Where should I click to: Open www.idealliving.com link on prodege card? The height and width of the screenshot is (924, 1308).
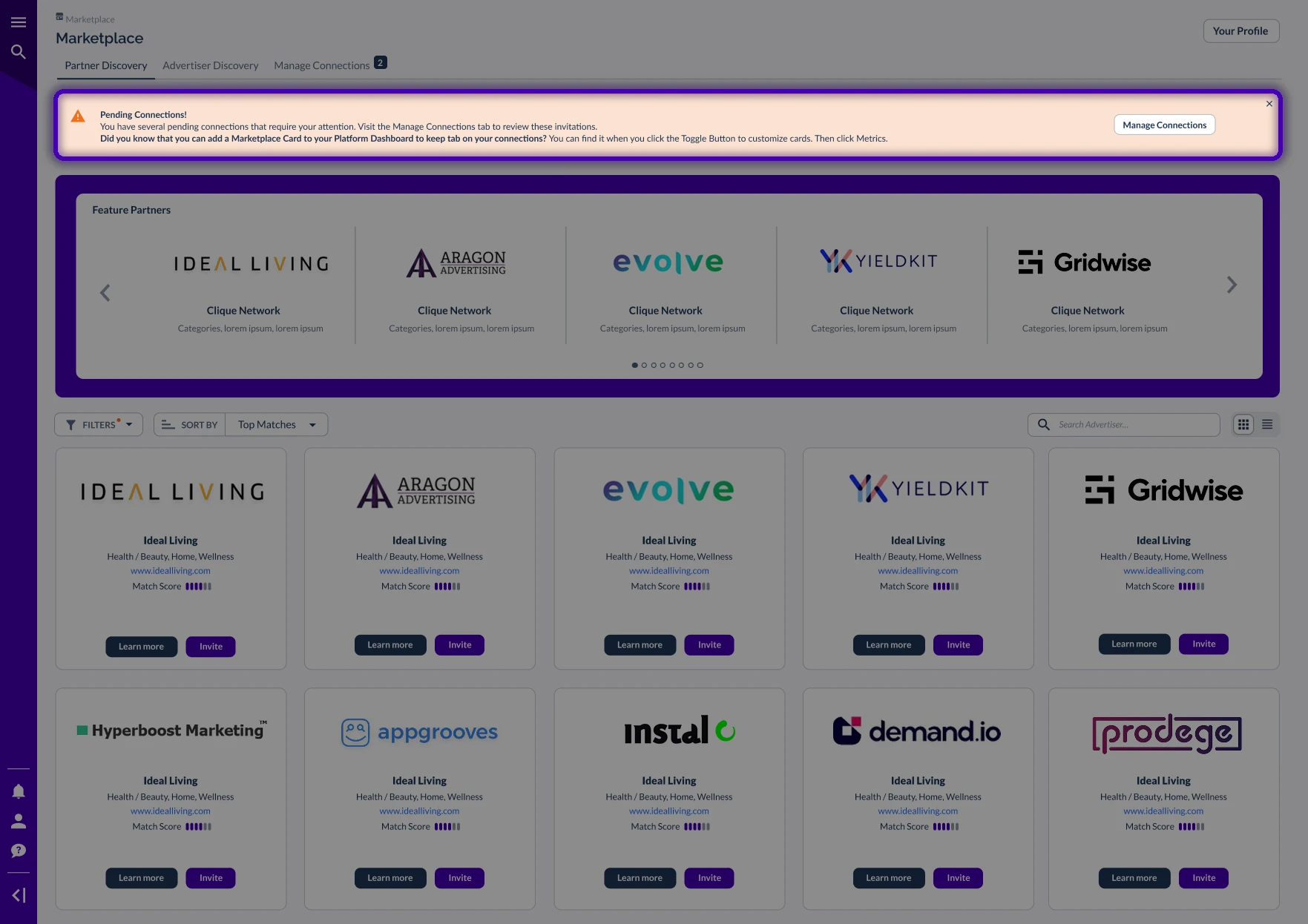1163,811
